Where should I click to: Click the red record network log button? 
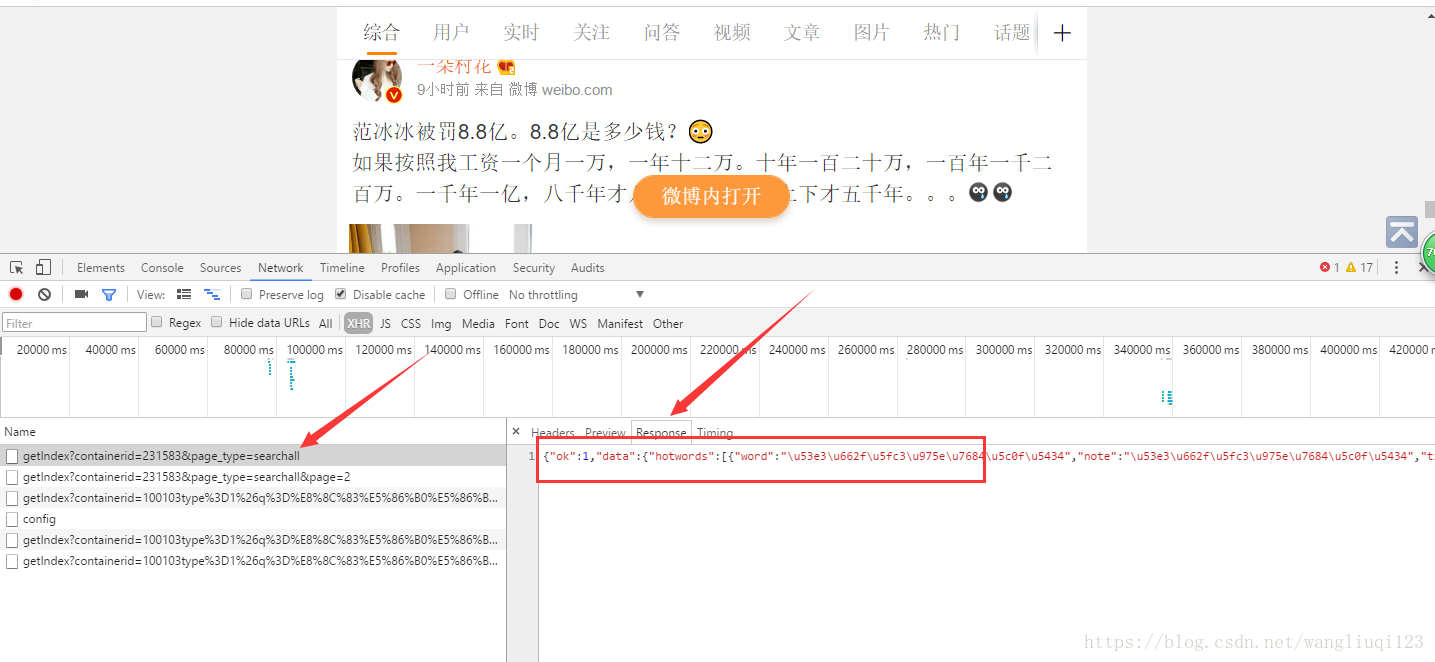click(x=16, y=294)
